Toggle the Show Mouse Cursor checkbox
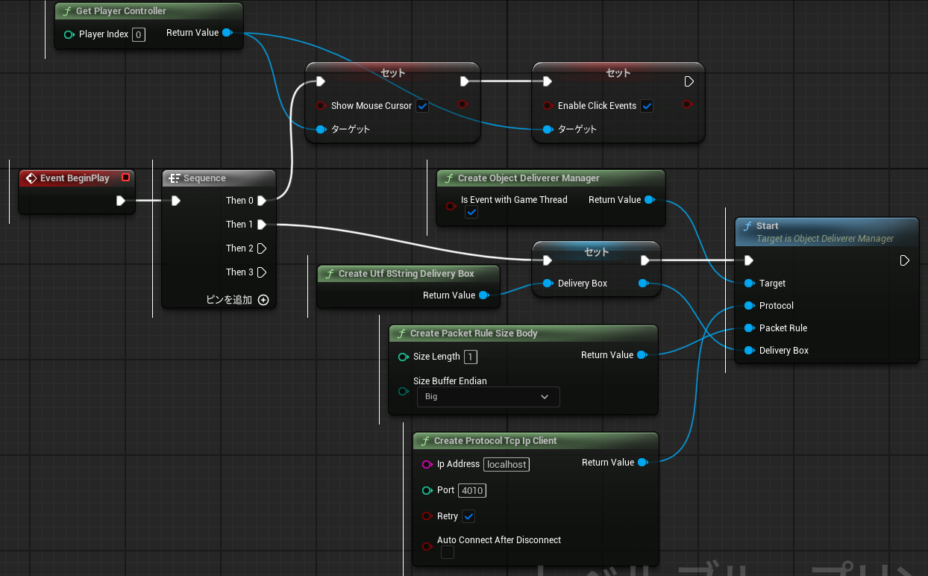Image resolution: width=928 pixels, height=576 pixels. coord(422,106)
